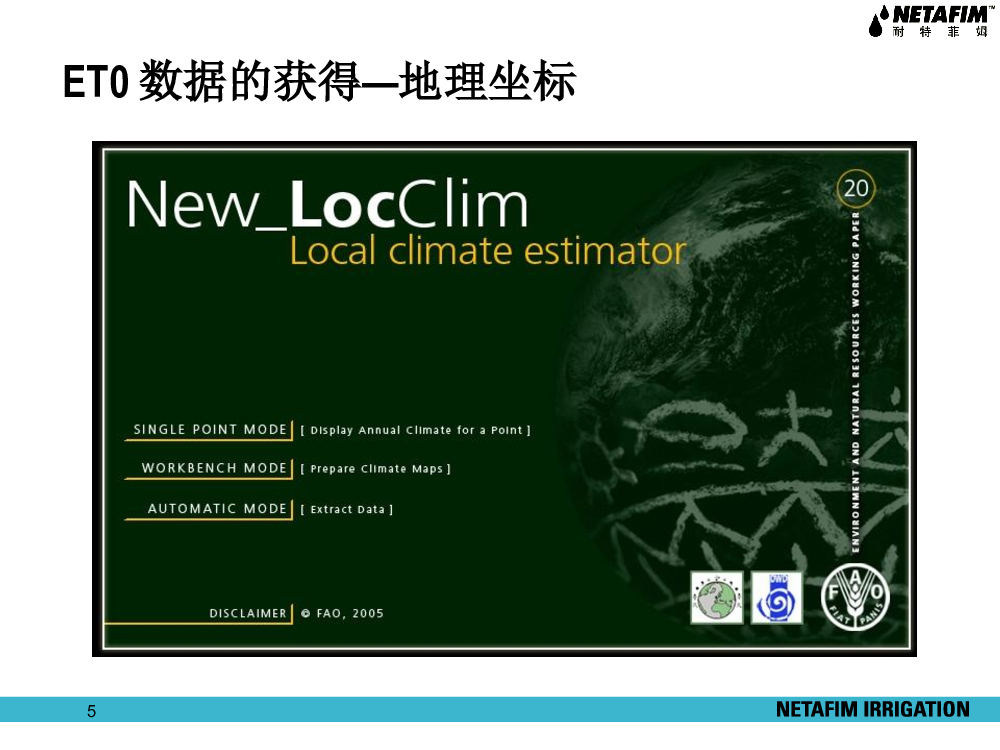
Task: Start AUTOMATIC MODE
Action: coord(217,509)
